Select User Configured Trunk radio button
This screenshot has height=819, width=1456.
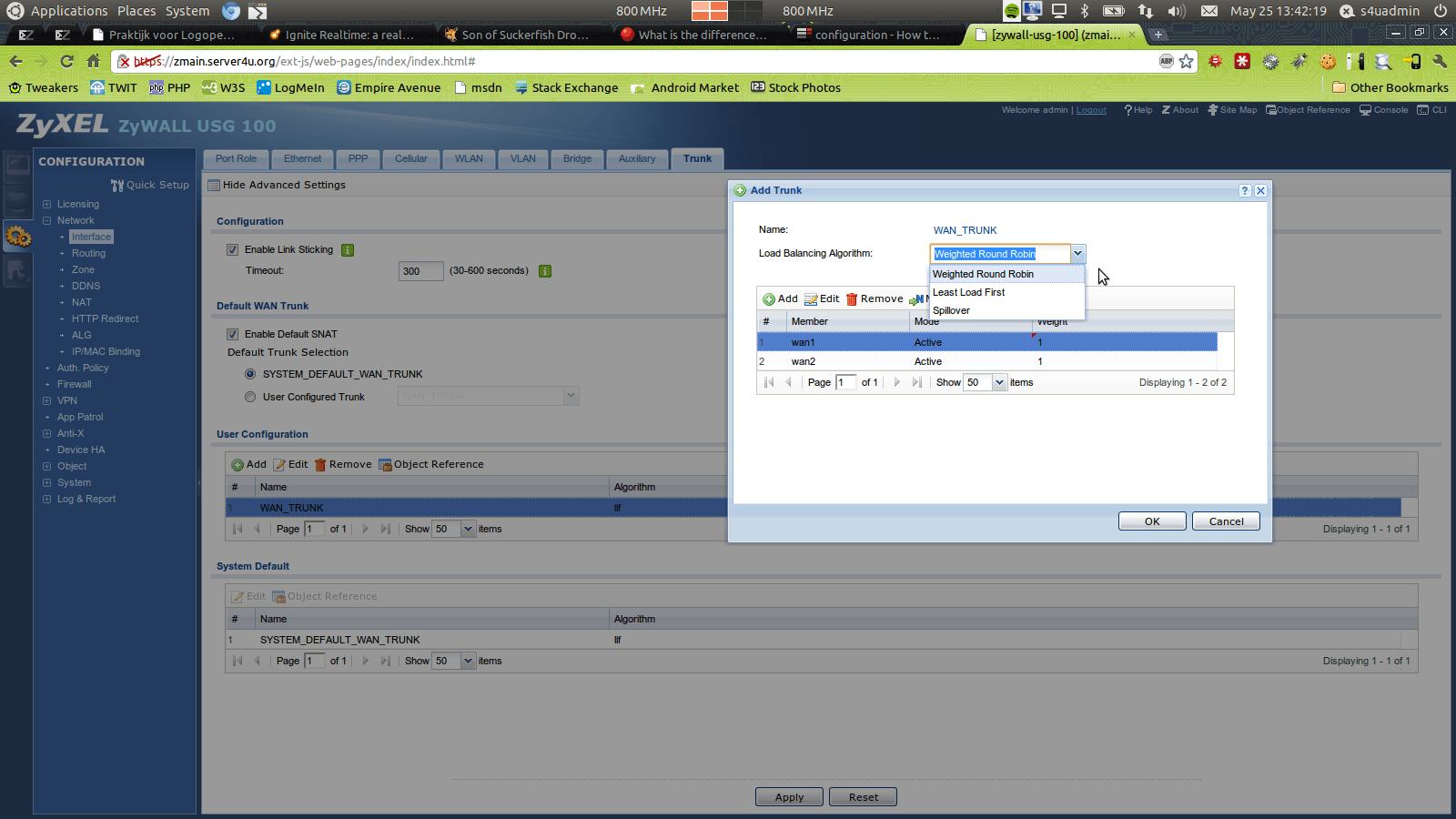click(x=250, y=397)
